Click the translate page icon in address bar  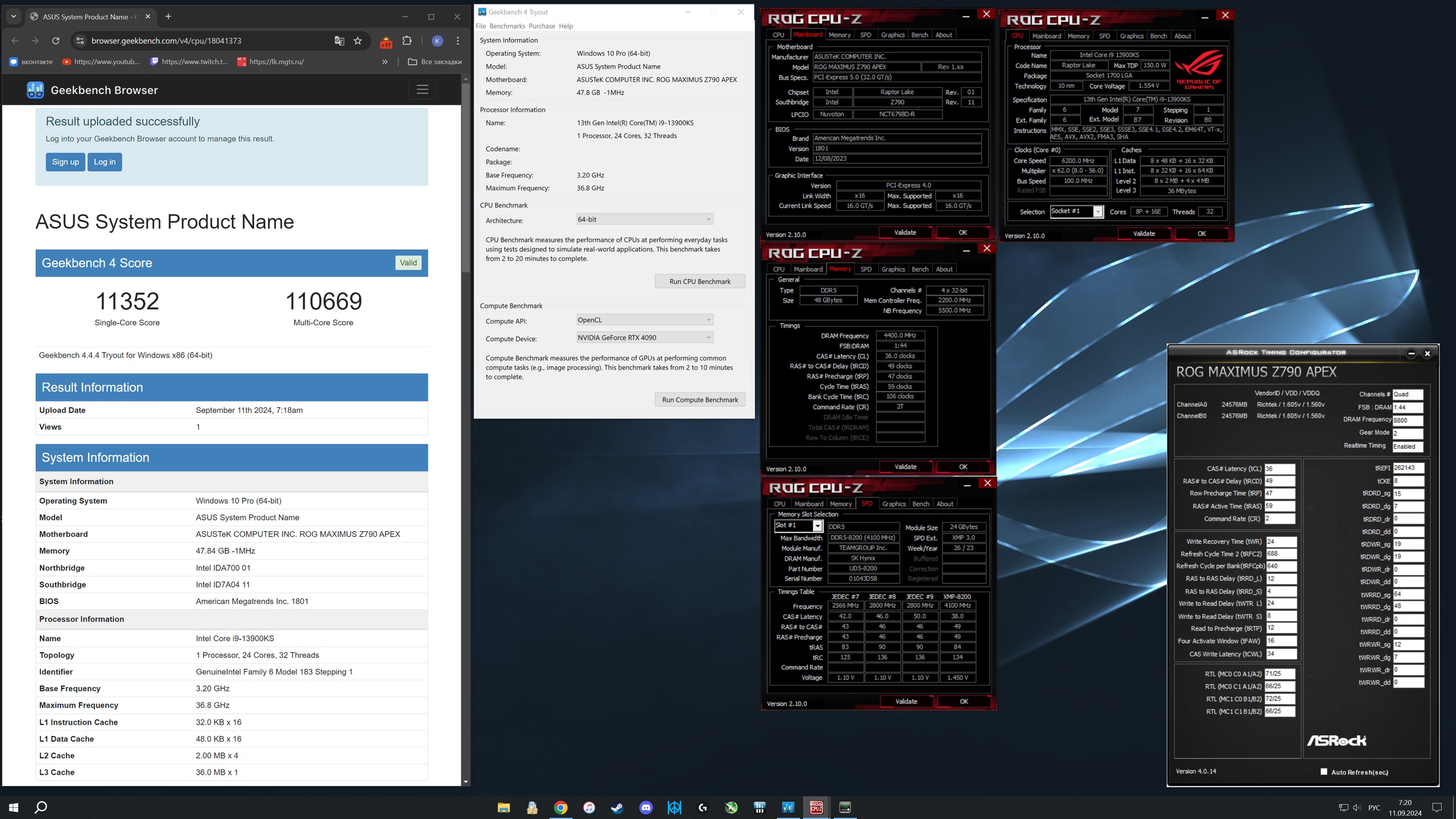click(x=340, y=41)
